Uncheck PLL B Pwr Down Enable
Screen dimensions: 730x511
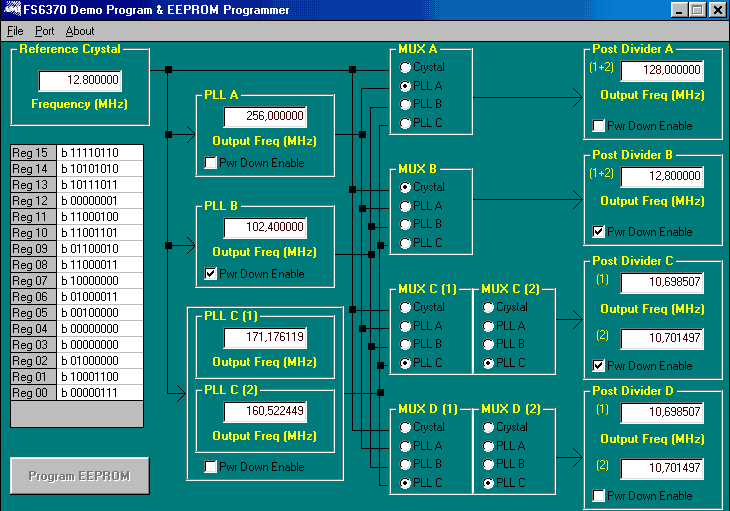(x=211, y=273)
